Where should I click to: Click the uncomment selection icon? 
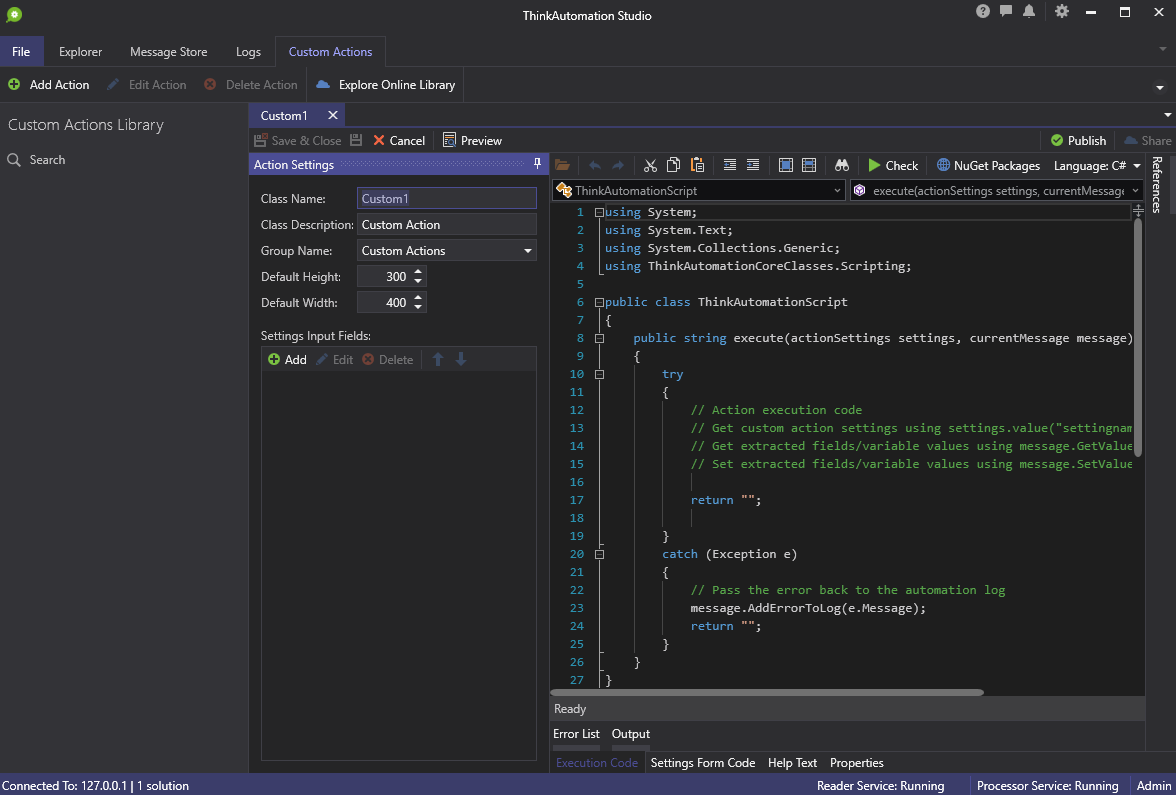click(x=809, y=166)
